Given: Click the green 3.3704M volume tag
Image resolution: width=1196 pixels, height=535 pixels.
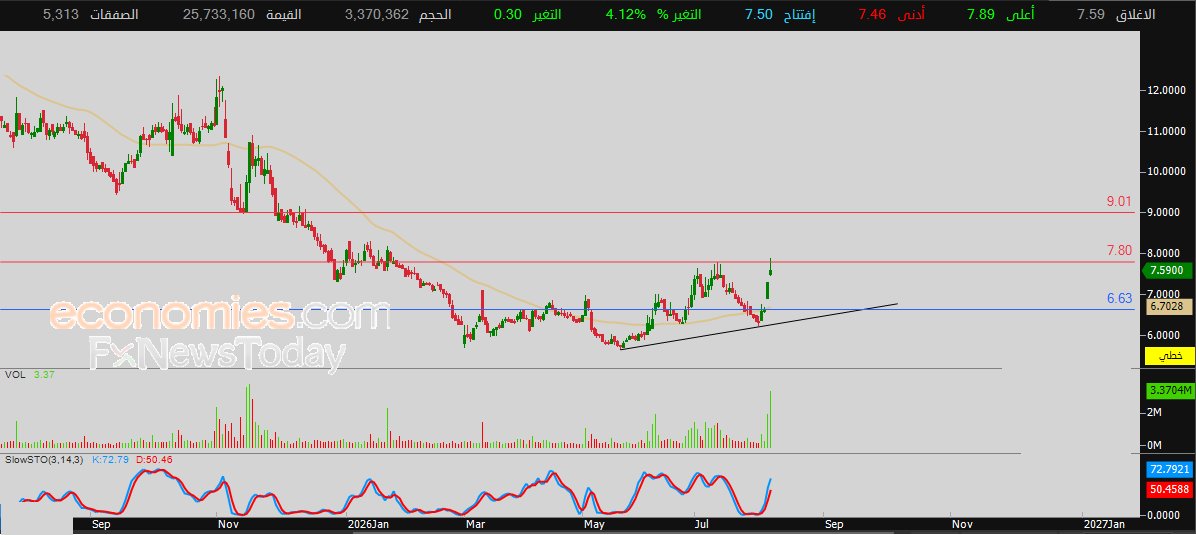Looking at the screenshot, I should tap(1169, 391).
